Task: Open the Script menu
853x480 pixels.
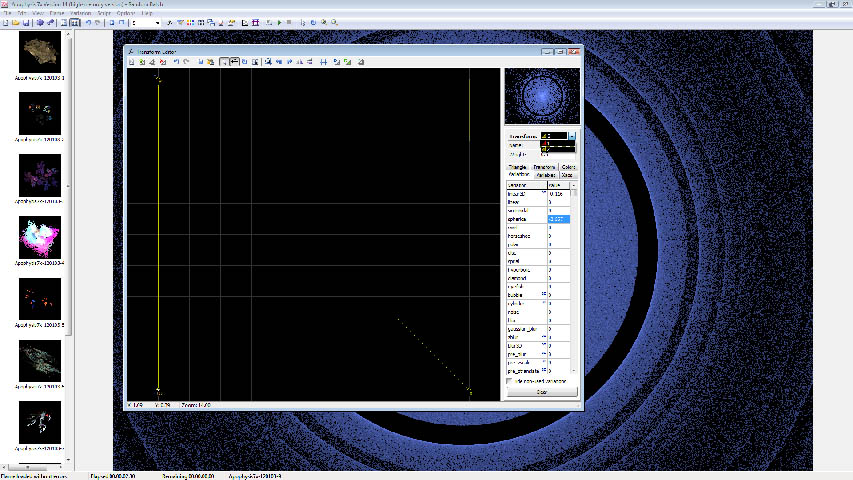Action: click(x=104, y=13)
